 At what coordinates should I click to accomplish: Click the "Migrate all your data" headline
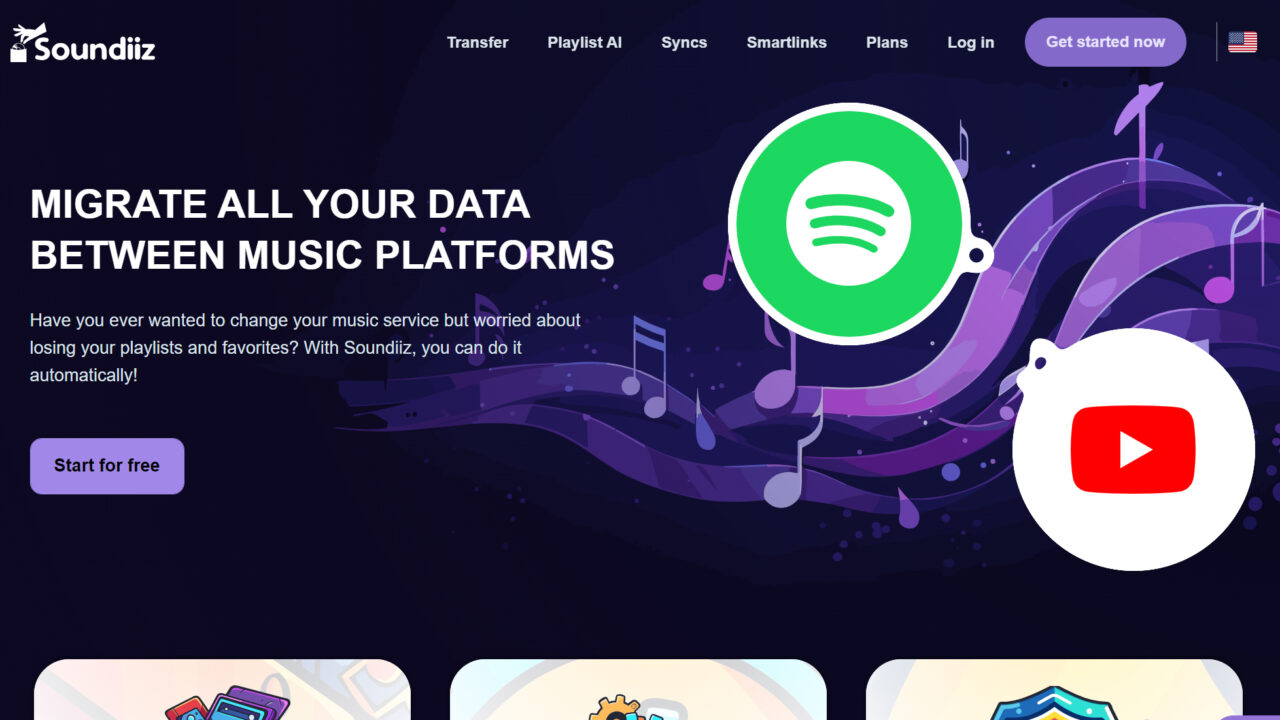(x=322, y=229)
